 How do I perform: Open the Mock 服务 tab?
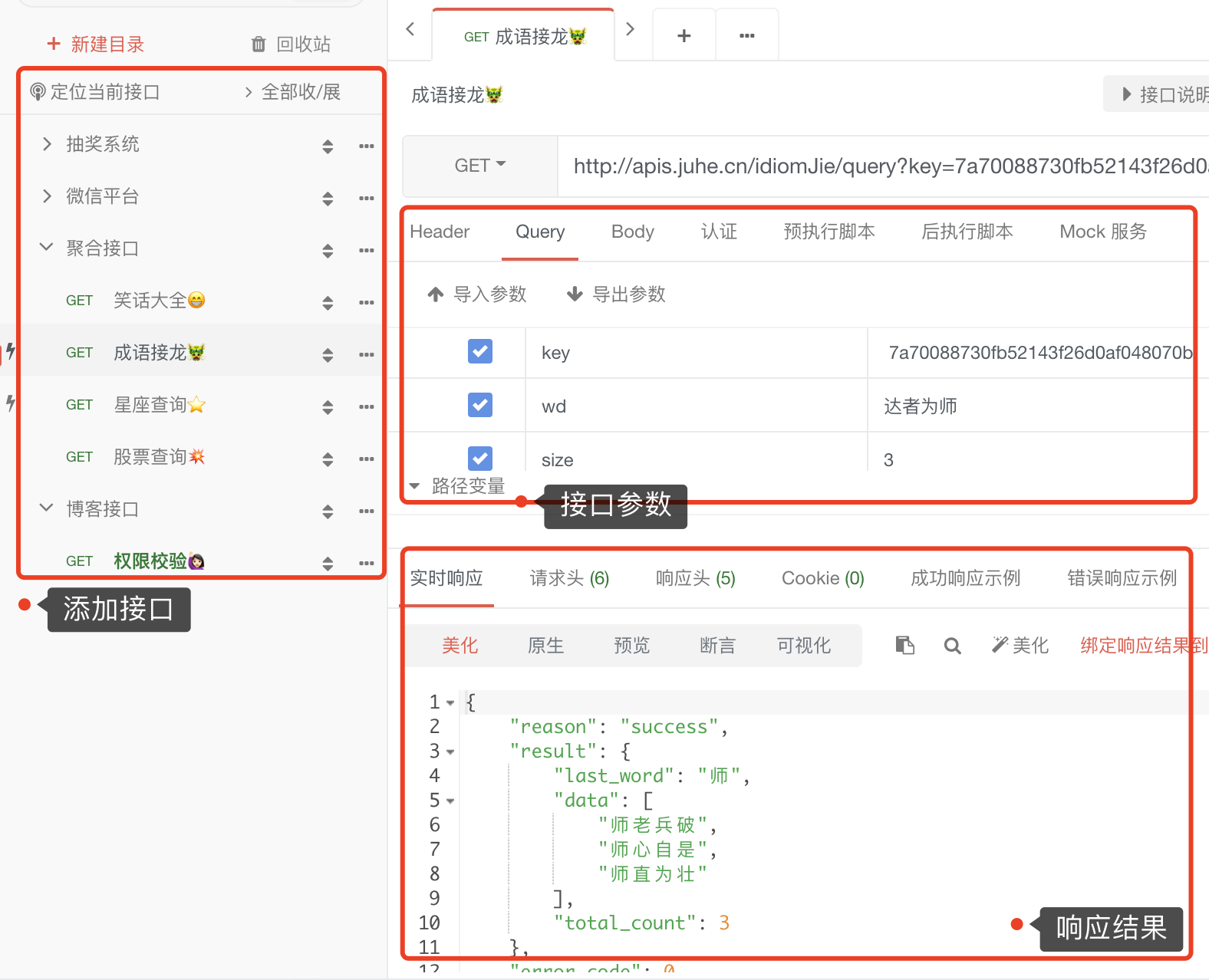1103,232
